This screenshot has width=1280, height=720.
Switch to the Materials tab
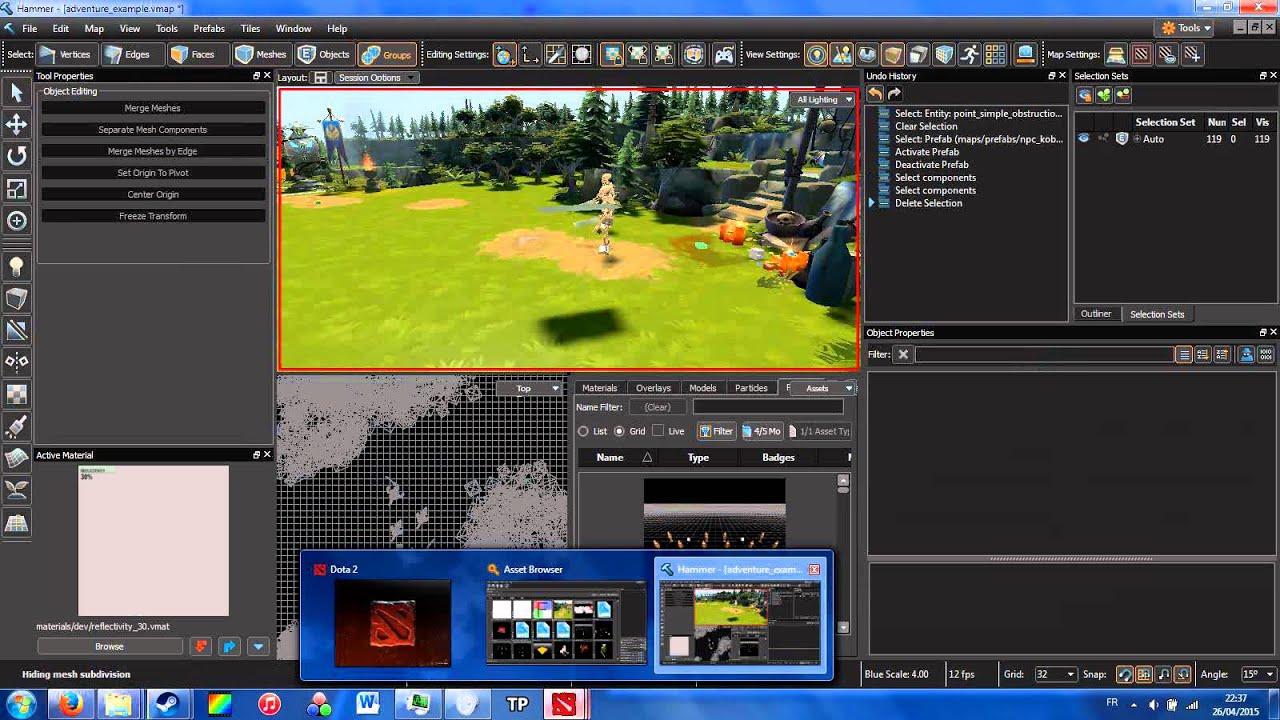(x=600, y=388)
